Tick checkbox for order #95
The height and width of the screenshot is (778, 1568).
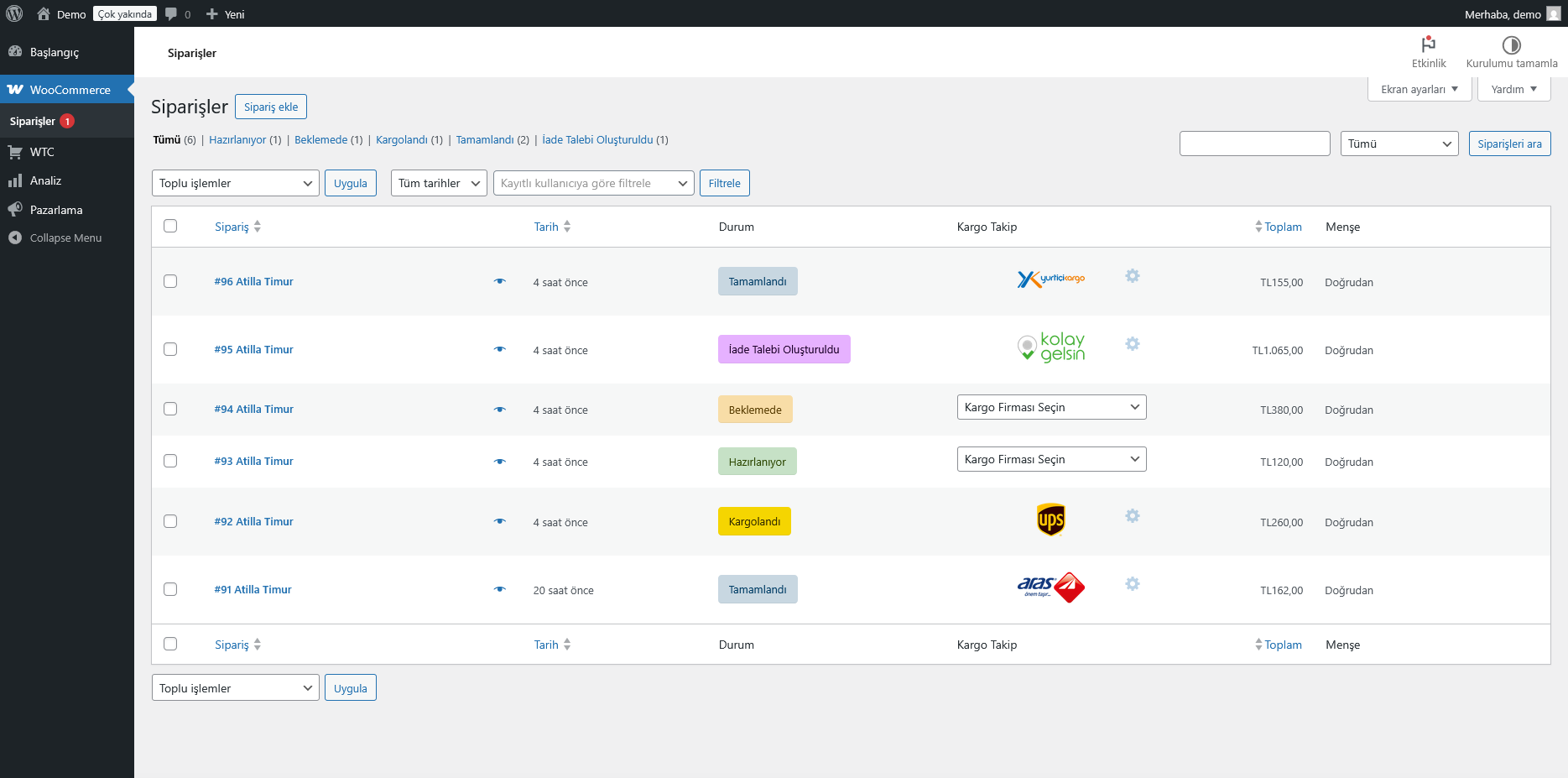(170, 349)
